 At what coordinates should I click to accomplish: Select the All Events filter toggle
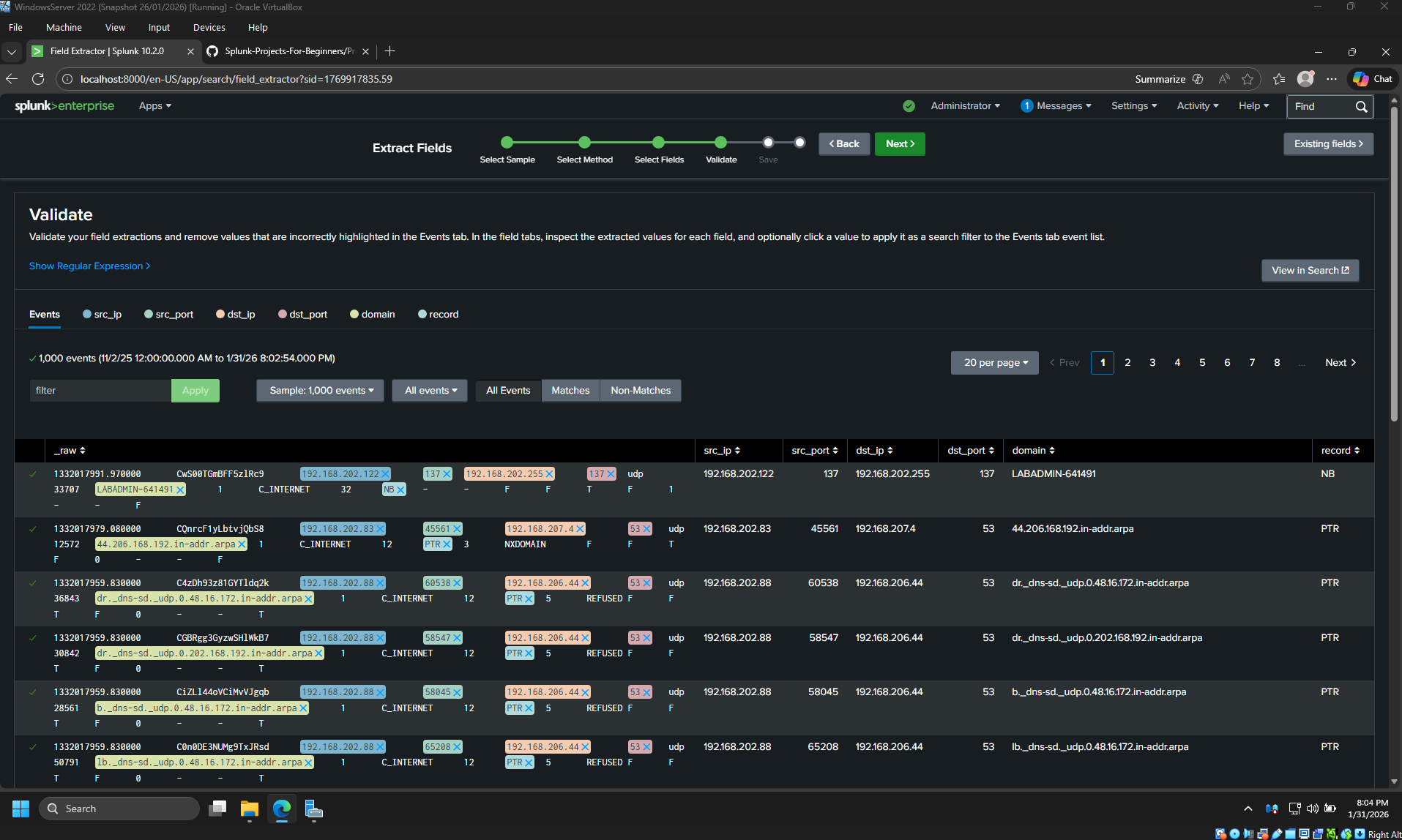pos(508,391)
